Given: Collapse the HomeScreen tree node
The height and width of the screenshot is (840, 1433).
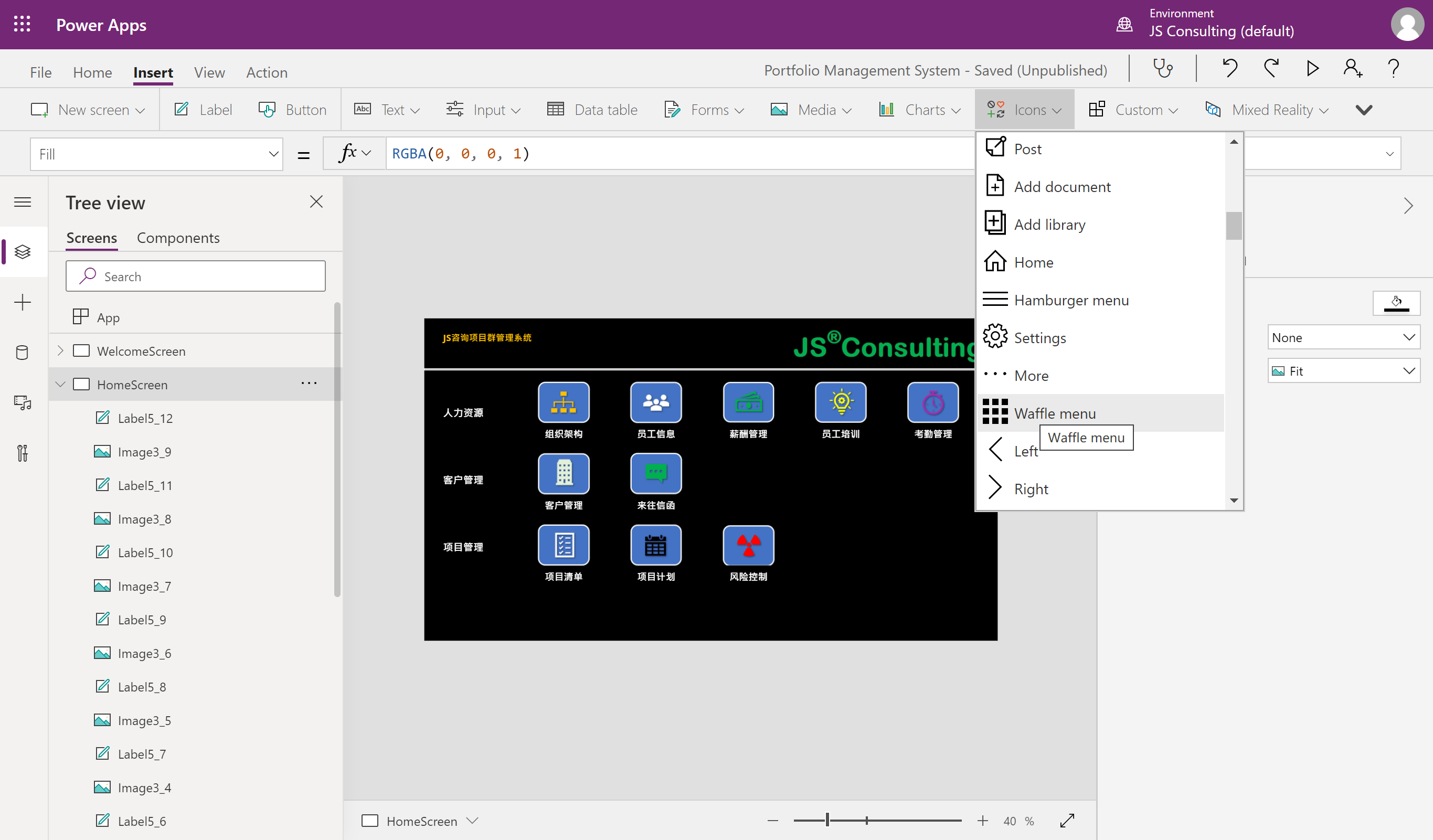Looking at the screenshot, I should [61, 384].
